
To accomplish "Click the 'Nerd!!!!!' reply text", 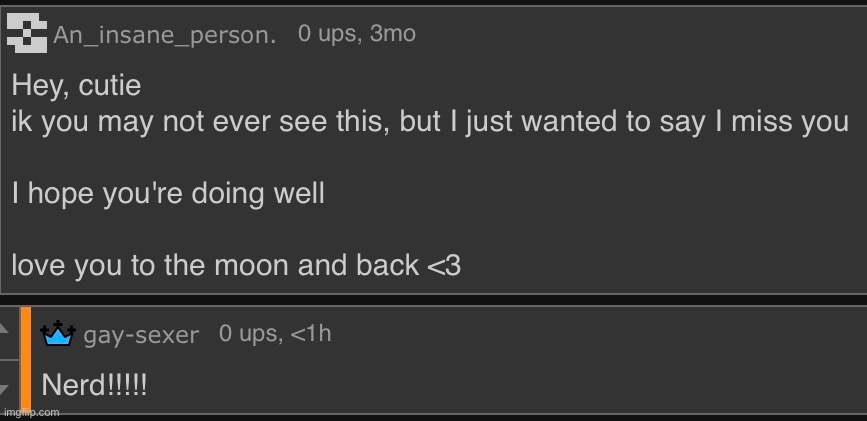I will 94,385.
